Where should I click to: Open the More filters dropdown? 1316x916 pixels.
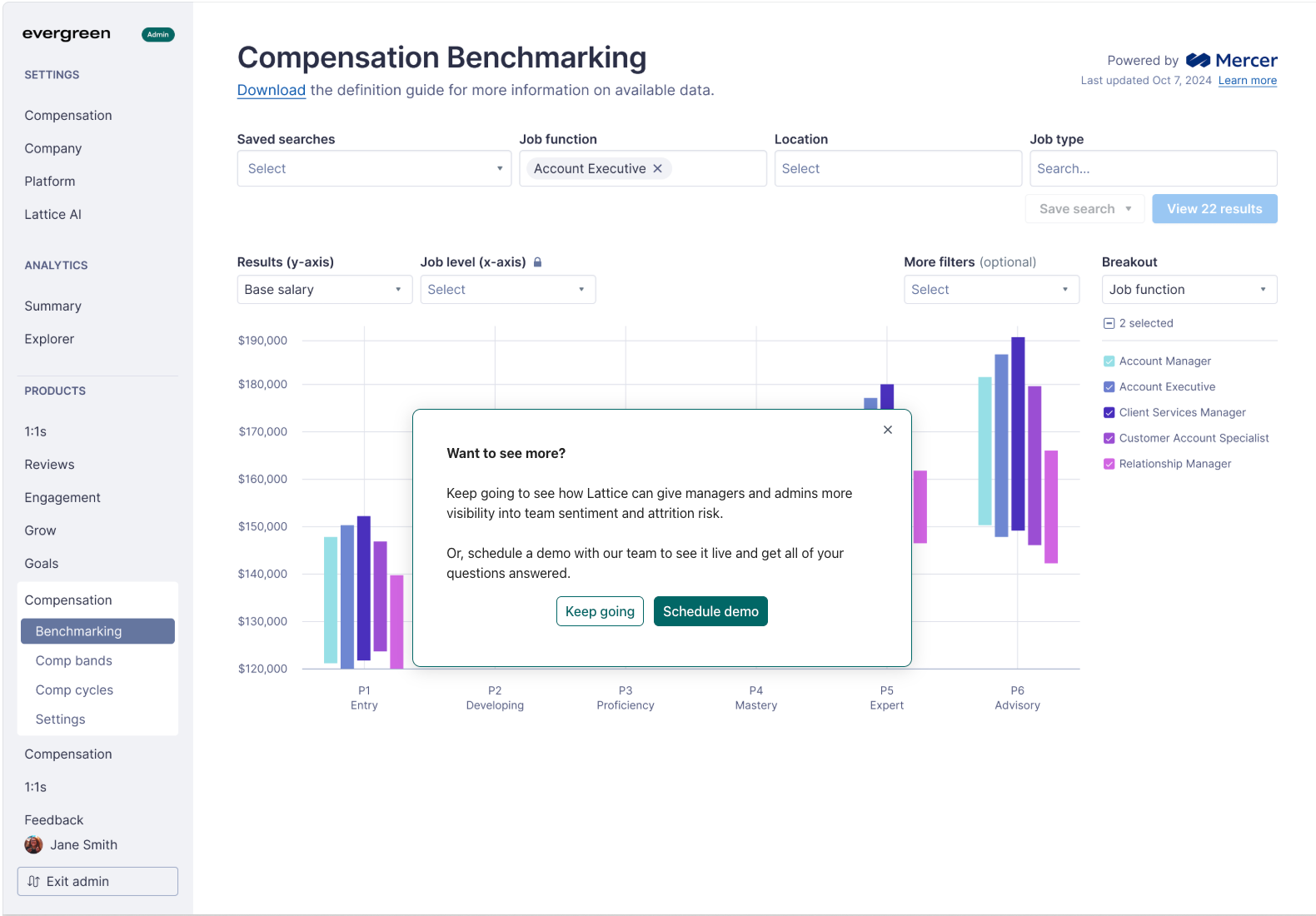pyautogui.click(x=991, y=290)
